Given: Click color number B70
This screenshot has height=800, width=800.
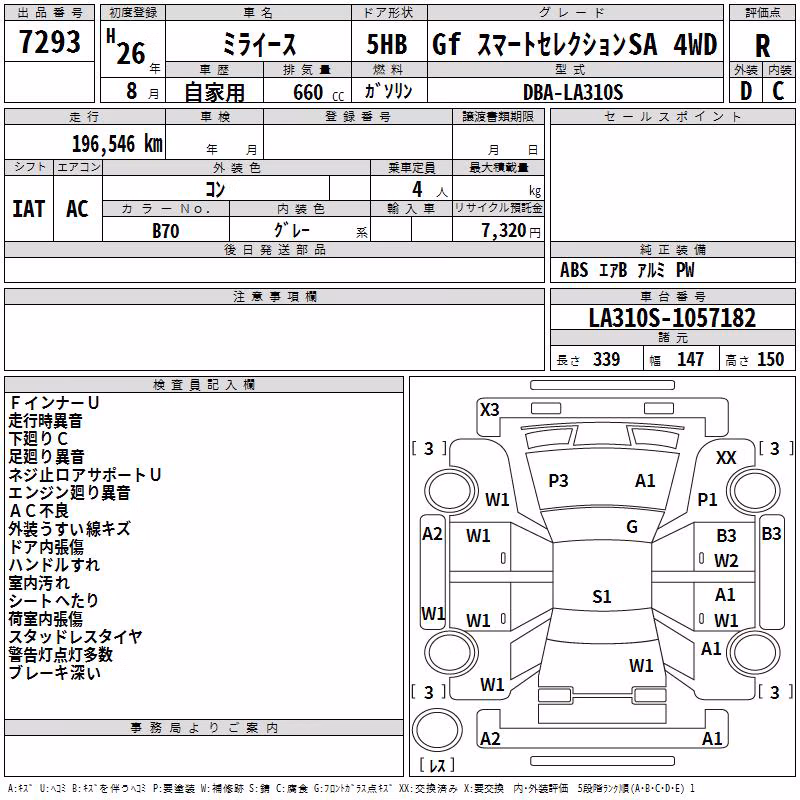Looking at the screenshot, I should (166, 231).
